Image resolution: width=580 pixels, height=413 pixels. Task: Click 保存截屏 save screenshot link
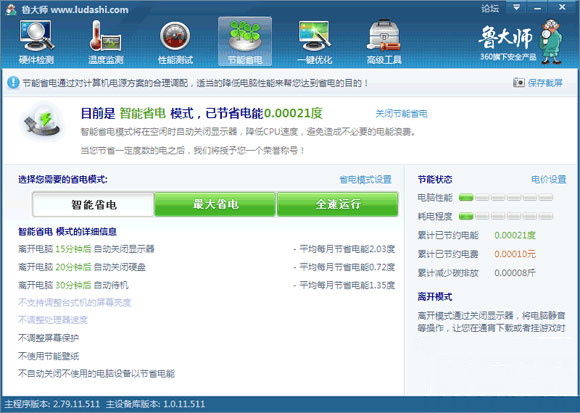(545, 82)
